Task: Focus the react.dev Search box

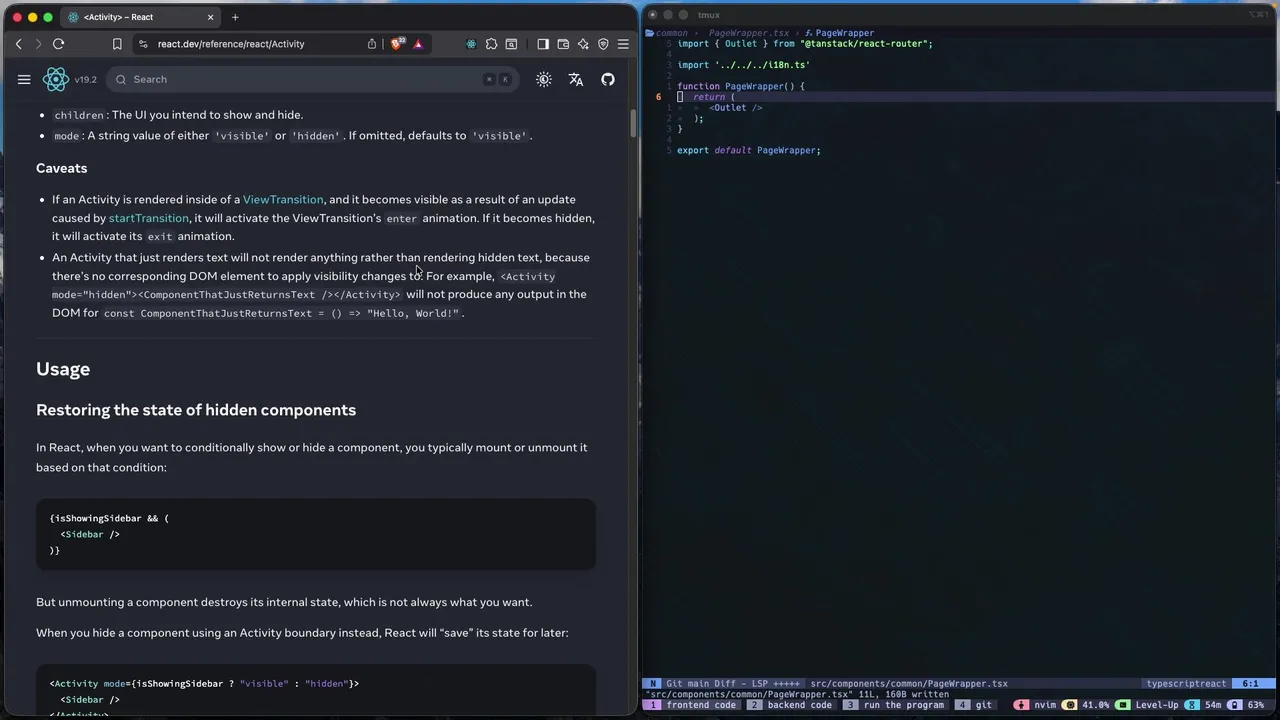Action: click(x=314, y=79)
